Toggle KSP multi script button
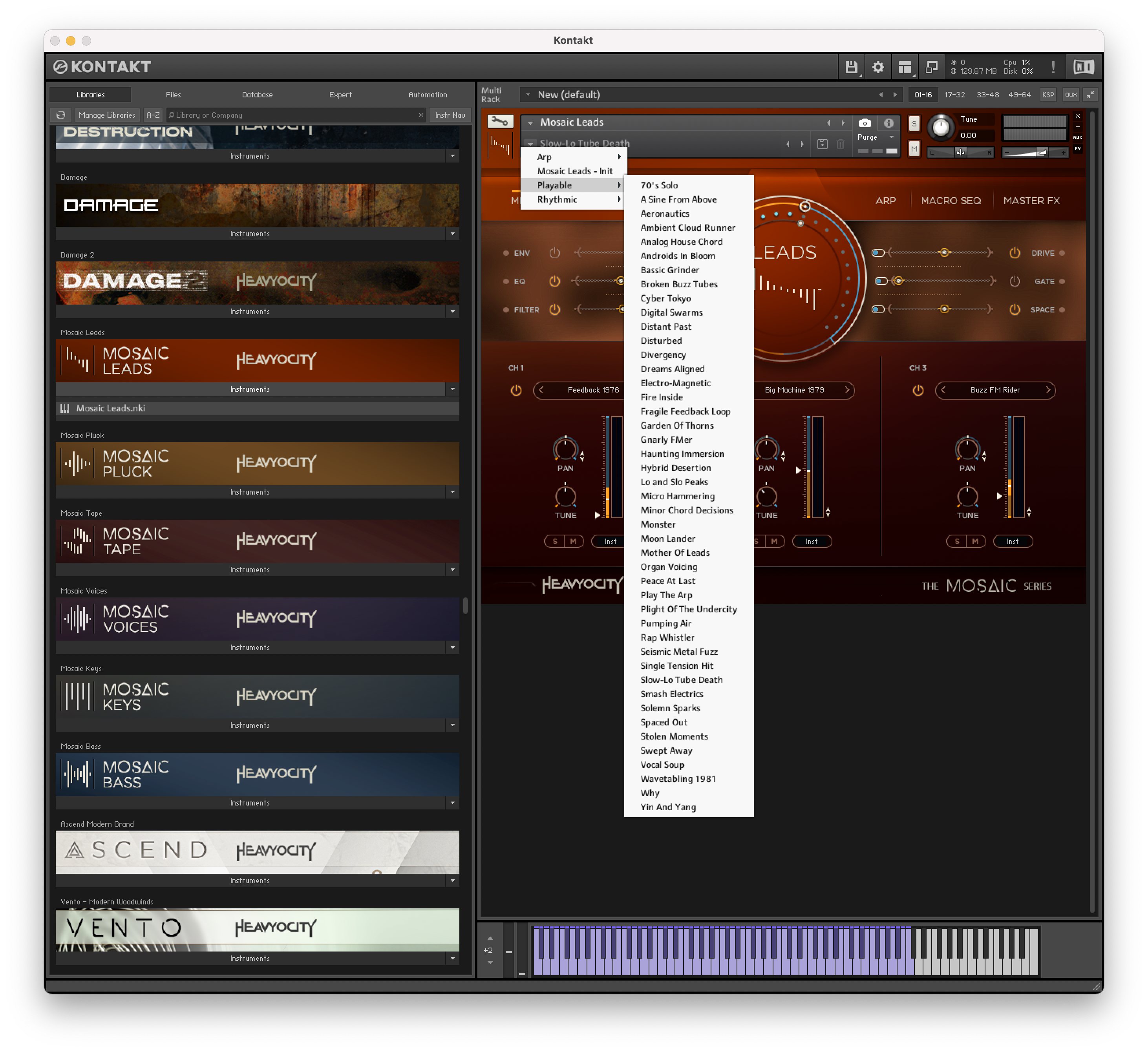Image resolution: width=1148 pixels, height=1052 pixels. pos(1048,95)
